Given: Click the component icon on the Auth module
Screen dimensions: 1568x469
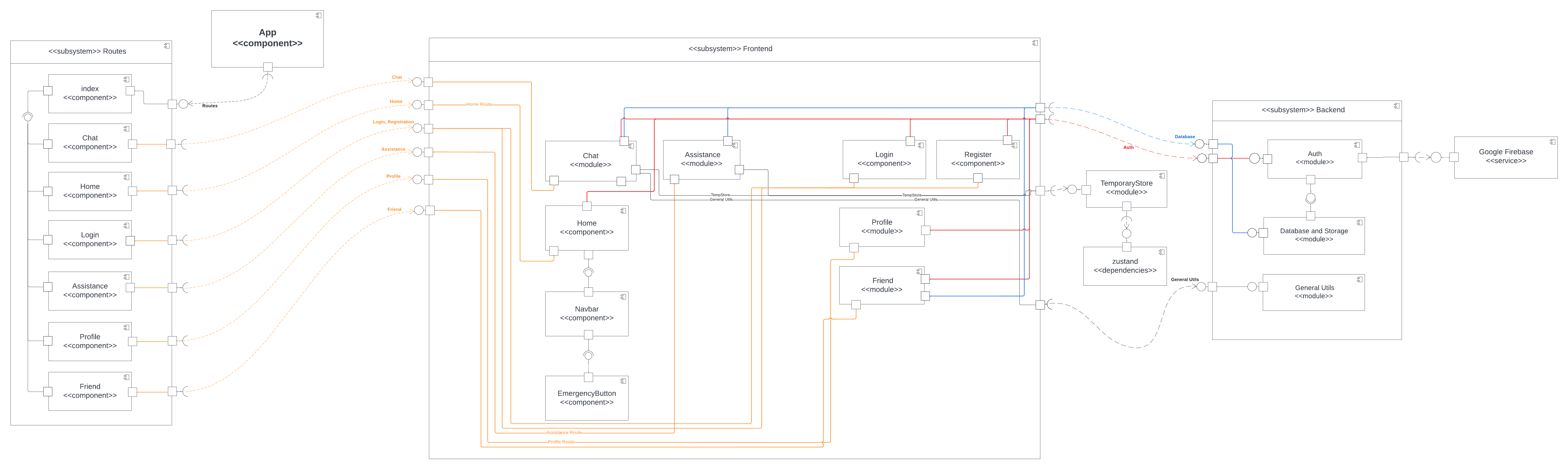Looking at the screenshot, I should (1357, 145).
